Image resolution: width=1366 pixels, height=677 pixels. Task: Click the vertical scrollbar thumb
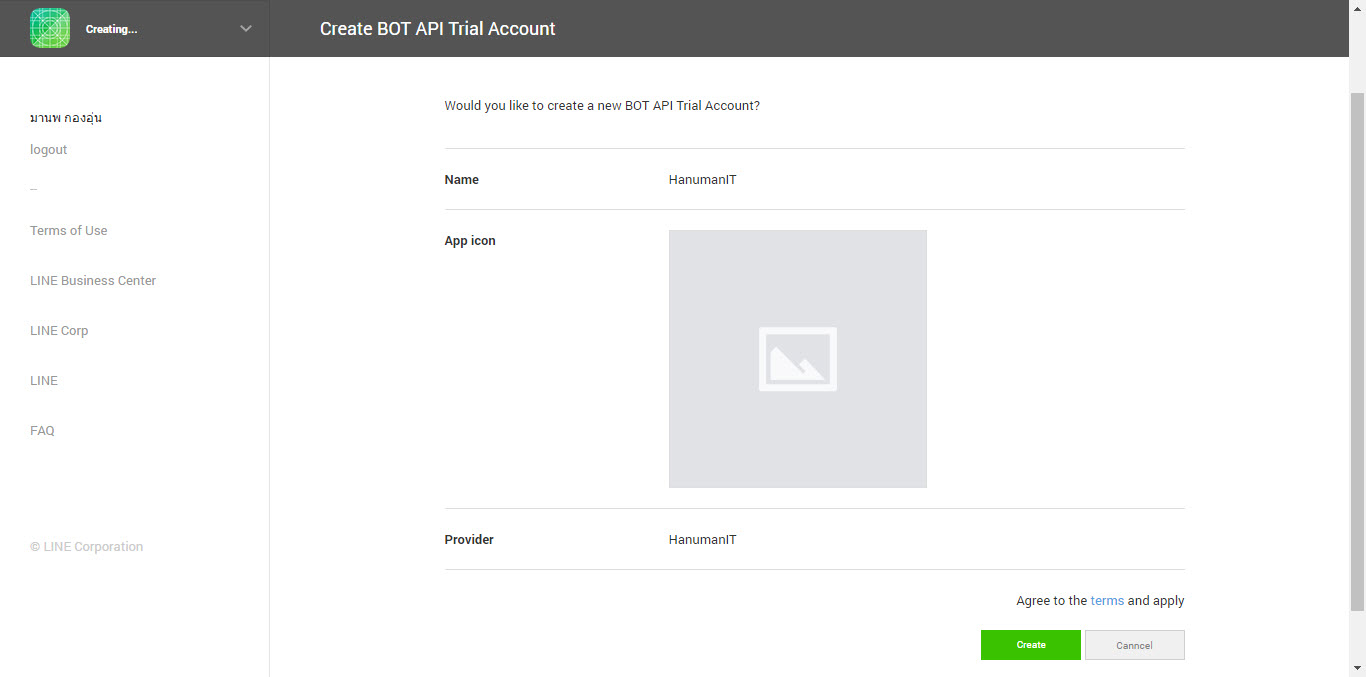pos(1357,350)
